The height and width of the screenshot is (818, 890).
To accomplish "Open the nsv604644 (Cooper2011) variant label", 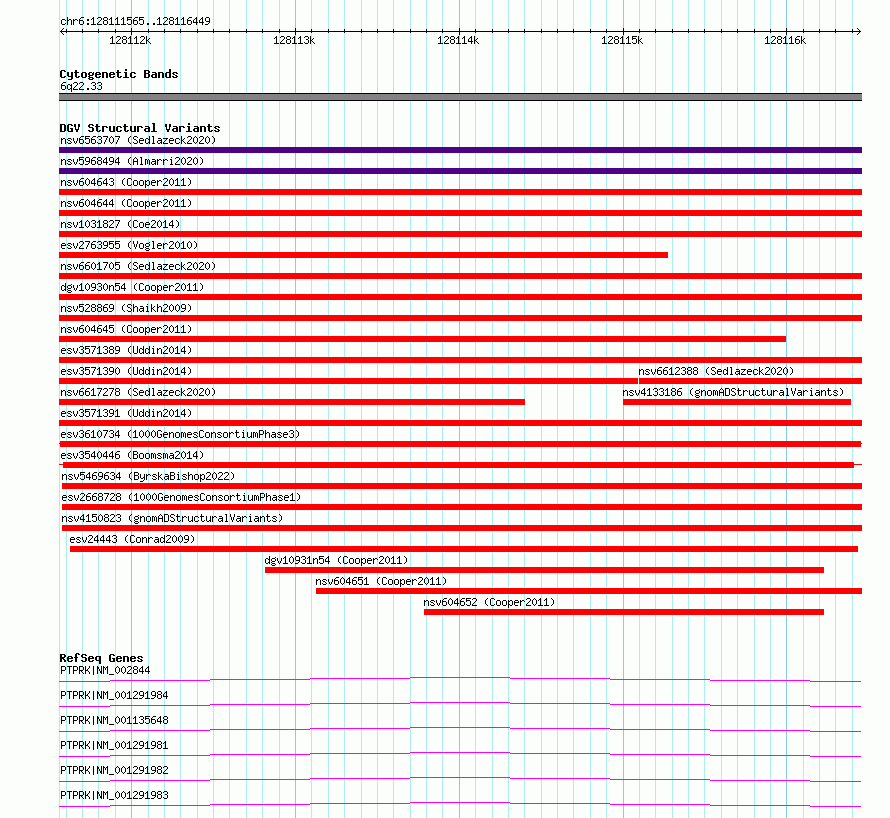I will 126,203.
